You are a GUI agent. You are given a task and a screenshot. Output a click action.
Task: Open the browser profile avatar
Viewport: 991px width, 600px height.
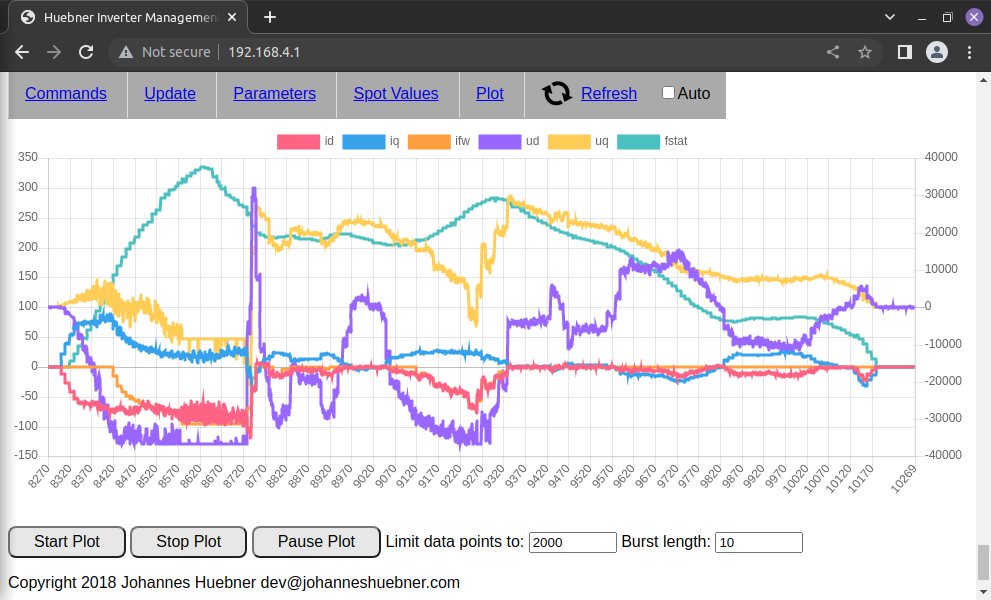pyautogui.click(x=937, y=52)
